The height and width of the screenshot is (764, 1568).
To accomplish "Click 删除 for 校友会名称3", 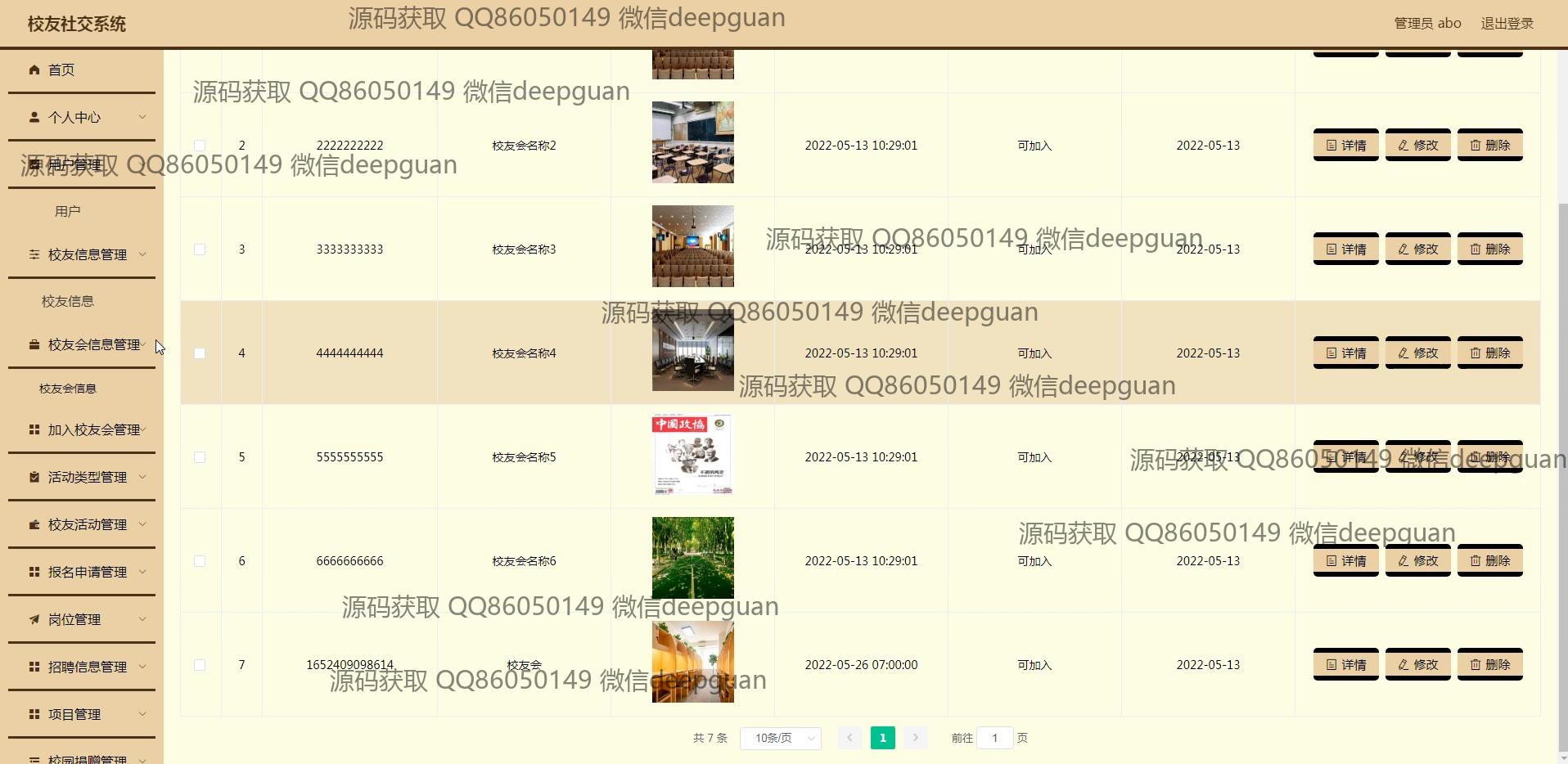I will (x=1490, y=249).
